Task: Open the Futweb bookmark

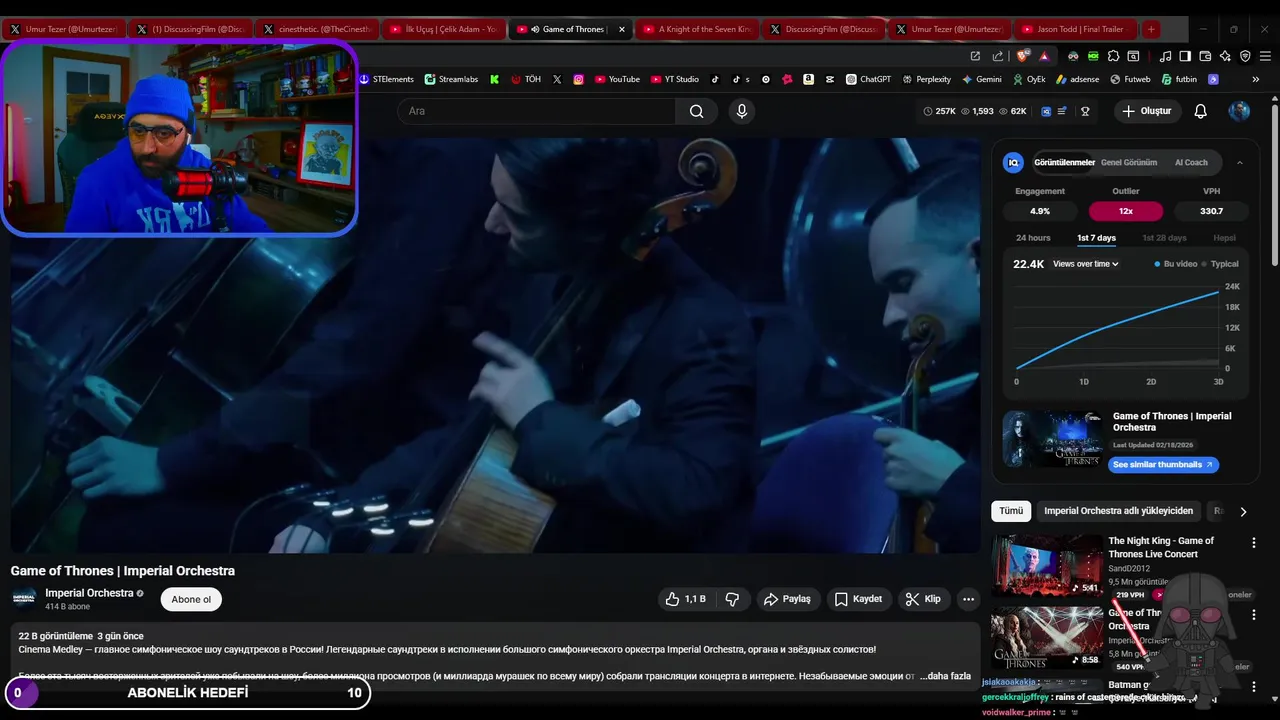Action: coord(1130,79)
